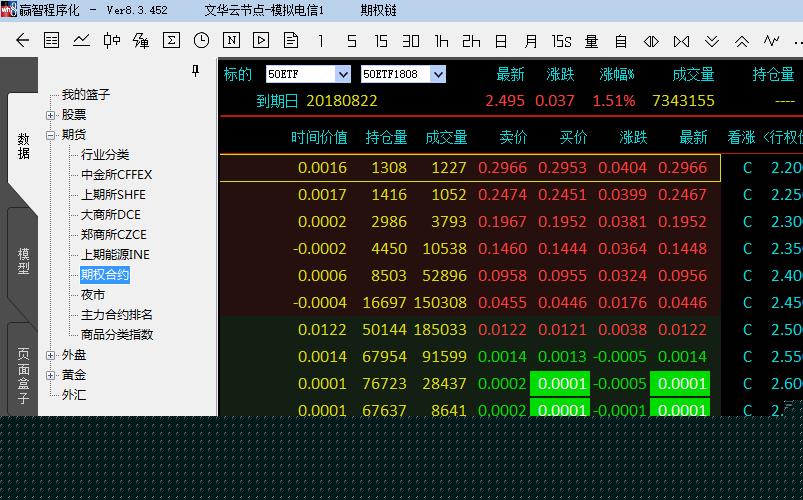This screenshot has width=803, height=500.
Task: Click the back arrow toolbar icon
Action: 22,41
